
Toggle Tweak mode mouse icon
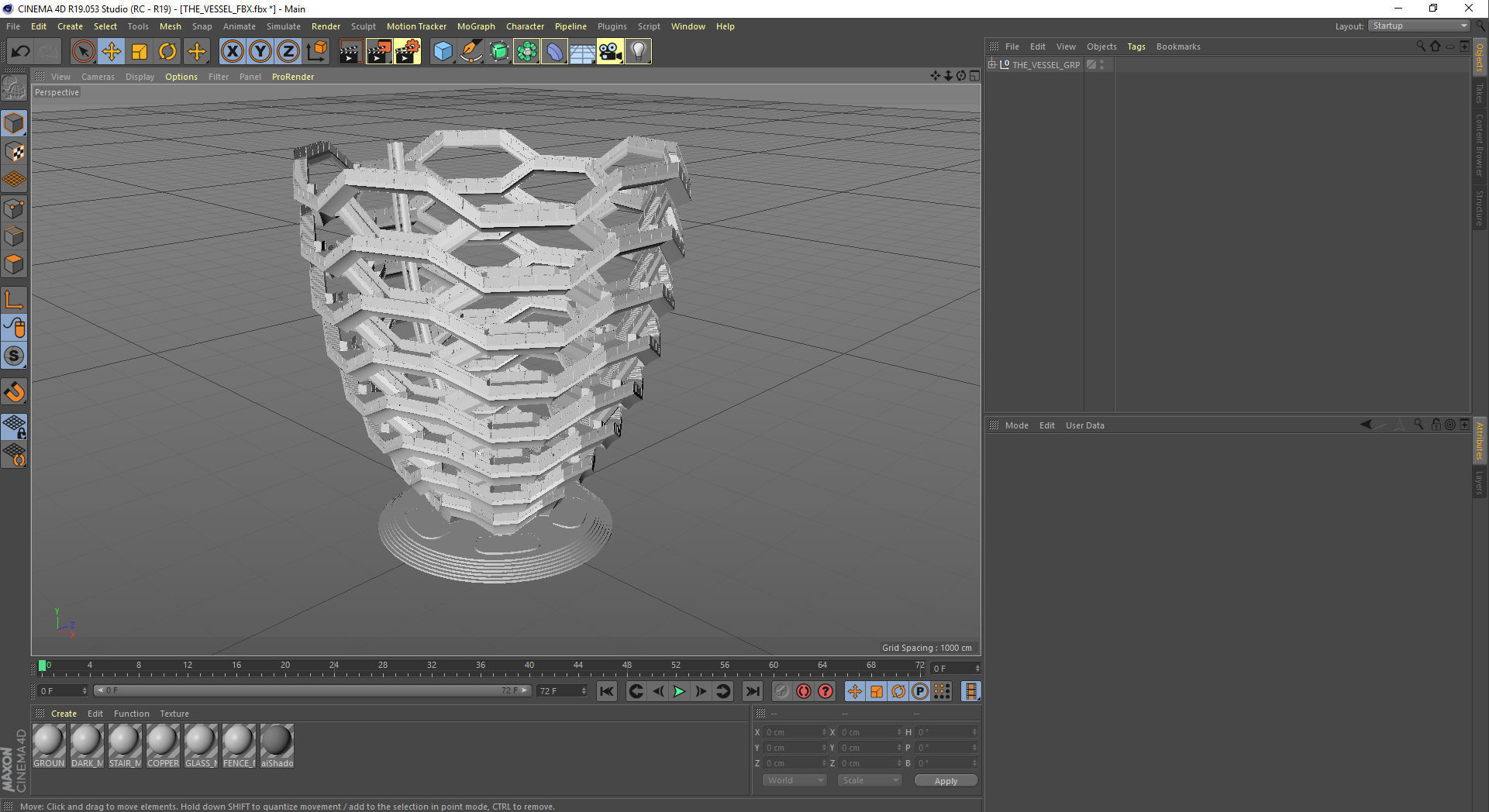point(14,328)
